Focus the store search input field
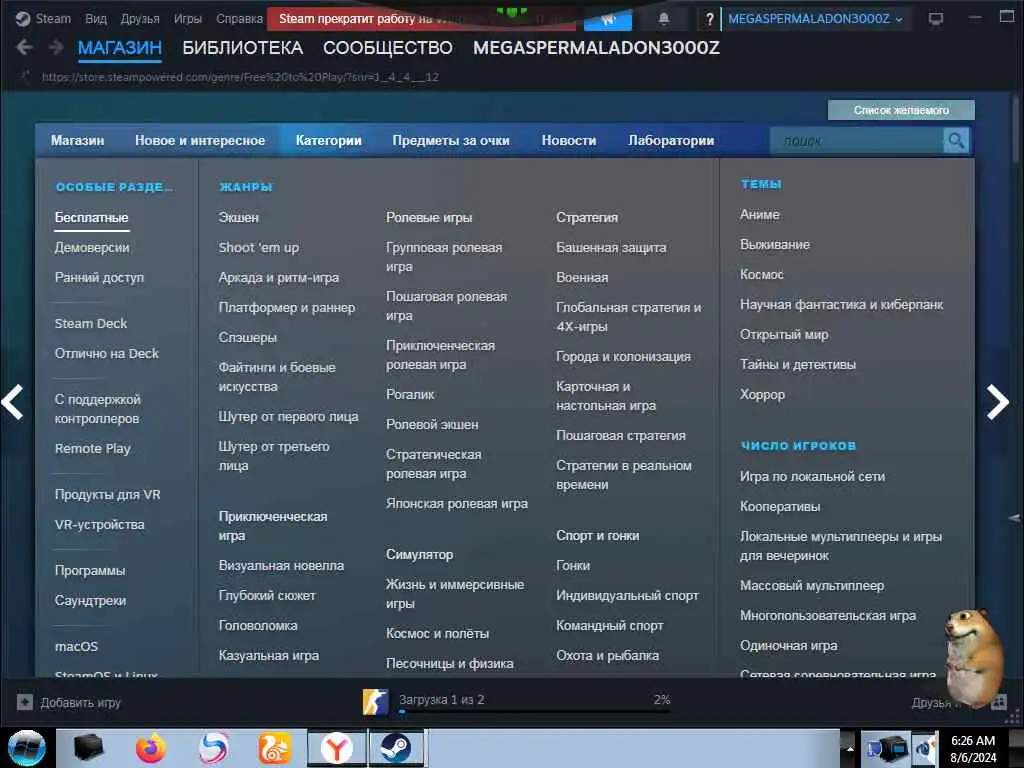Screen dimensions: 1024x768 pyautogui.click(x=856, y=140)
